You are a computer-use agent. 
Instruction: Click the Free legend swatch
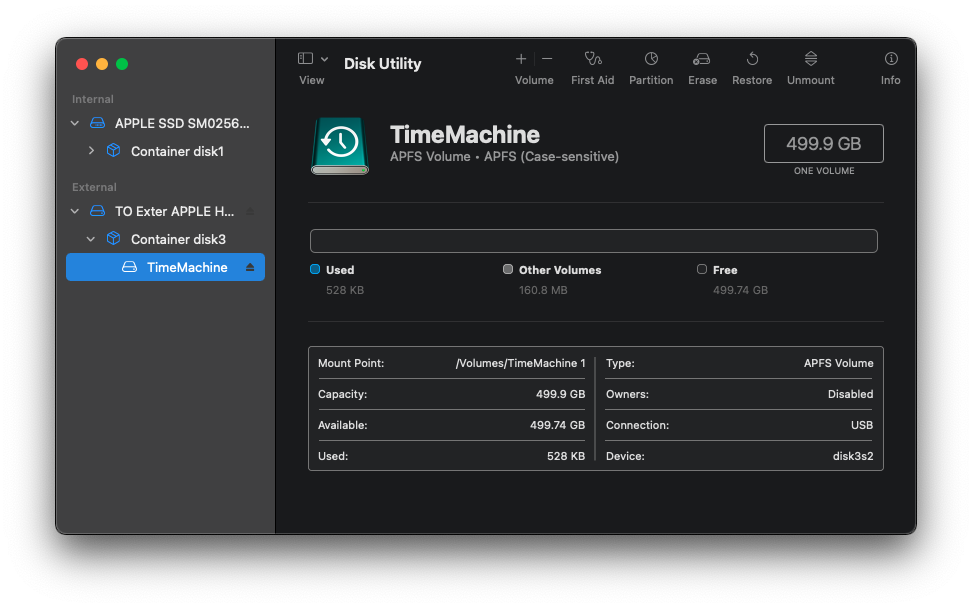tap(702, 269)
